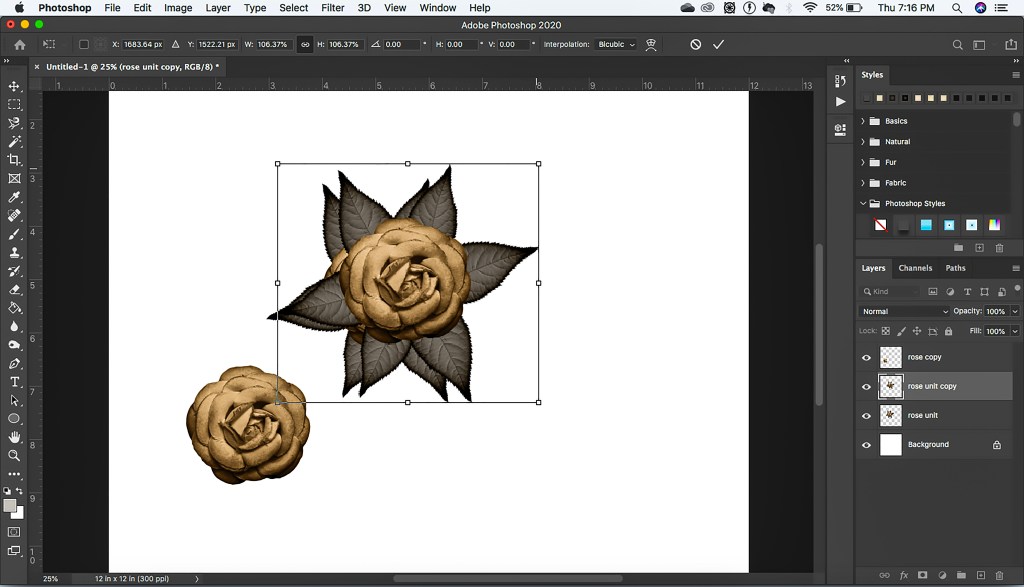Select the Hand tool
This screenshot has width=1024, height=587.
coord(14,437)
